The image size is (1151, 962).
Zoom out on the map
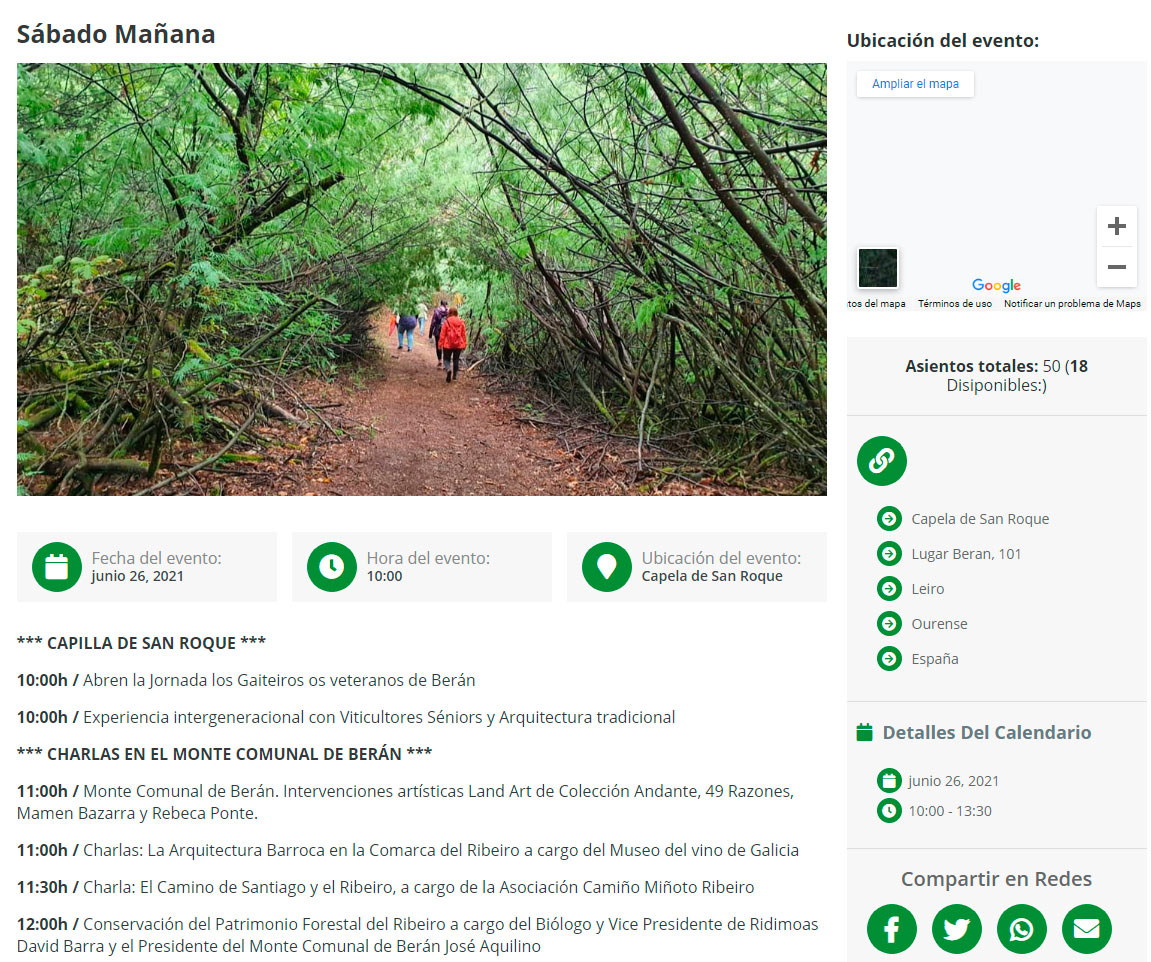(x=1116, y=267)
